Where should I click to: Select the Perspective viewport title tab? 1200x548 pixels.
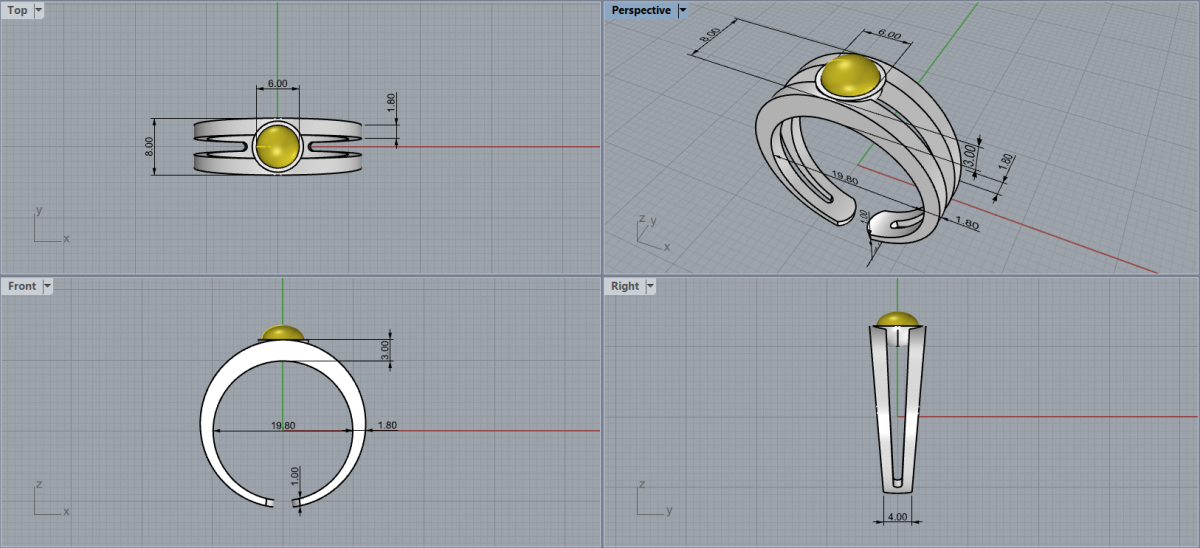641,11
